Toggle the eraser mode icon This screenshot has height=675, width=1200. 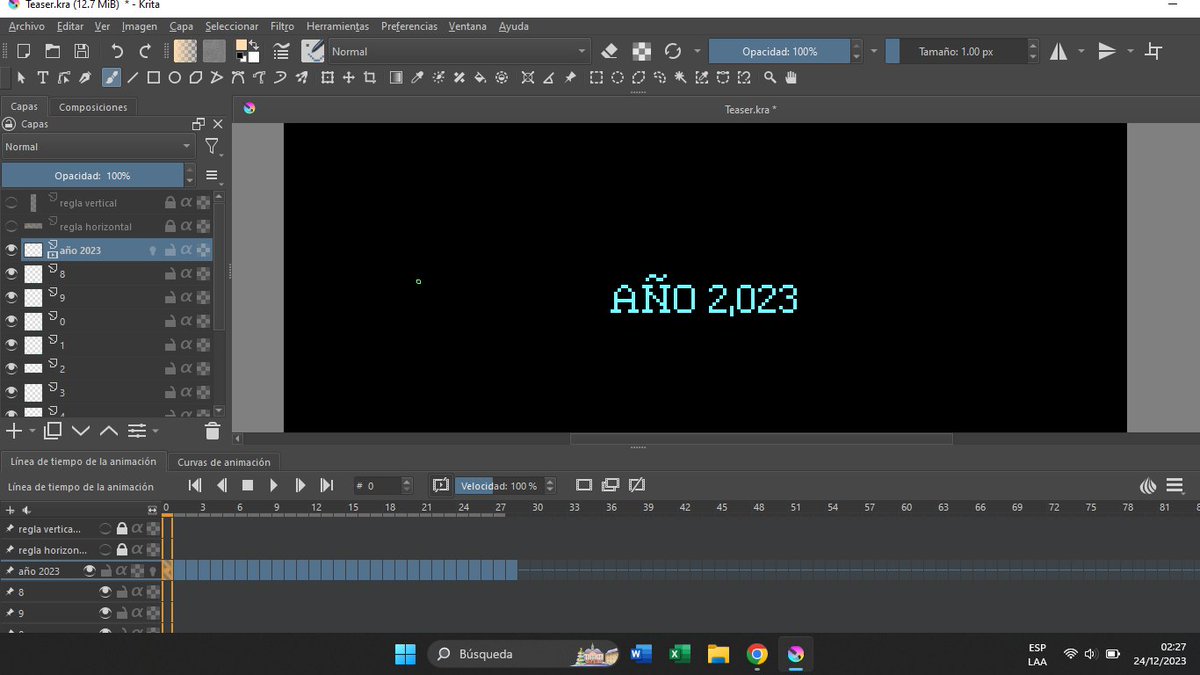610,51
